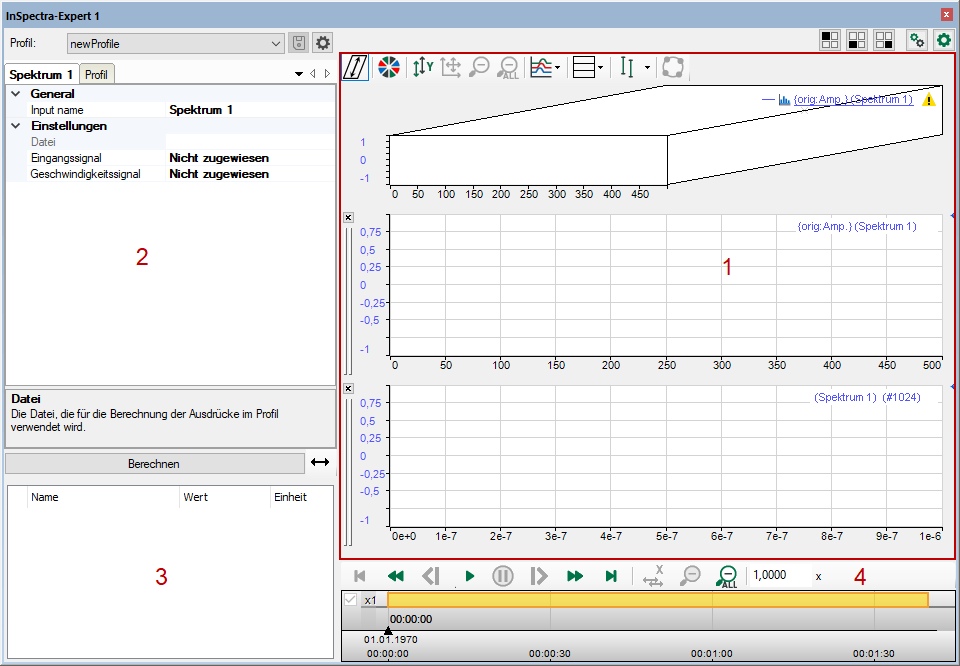Click the auto-scale Y axis icon
The height and width of the screenshot is (666, 960).
click(422, 67)
